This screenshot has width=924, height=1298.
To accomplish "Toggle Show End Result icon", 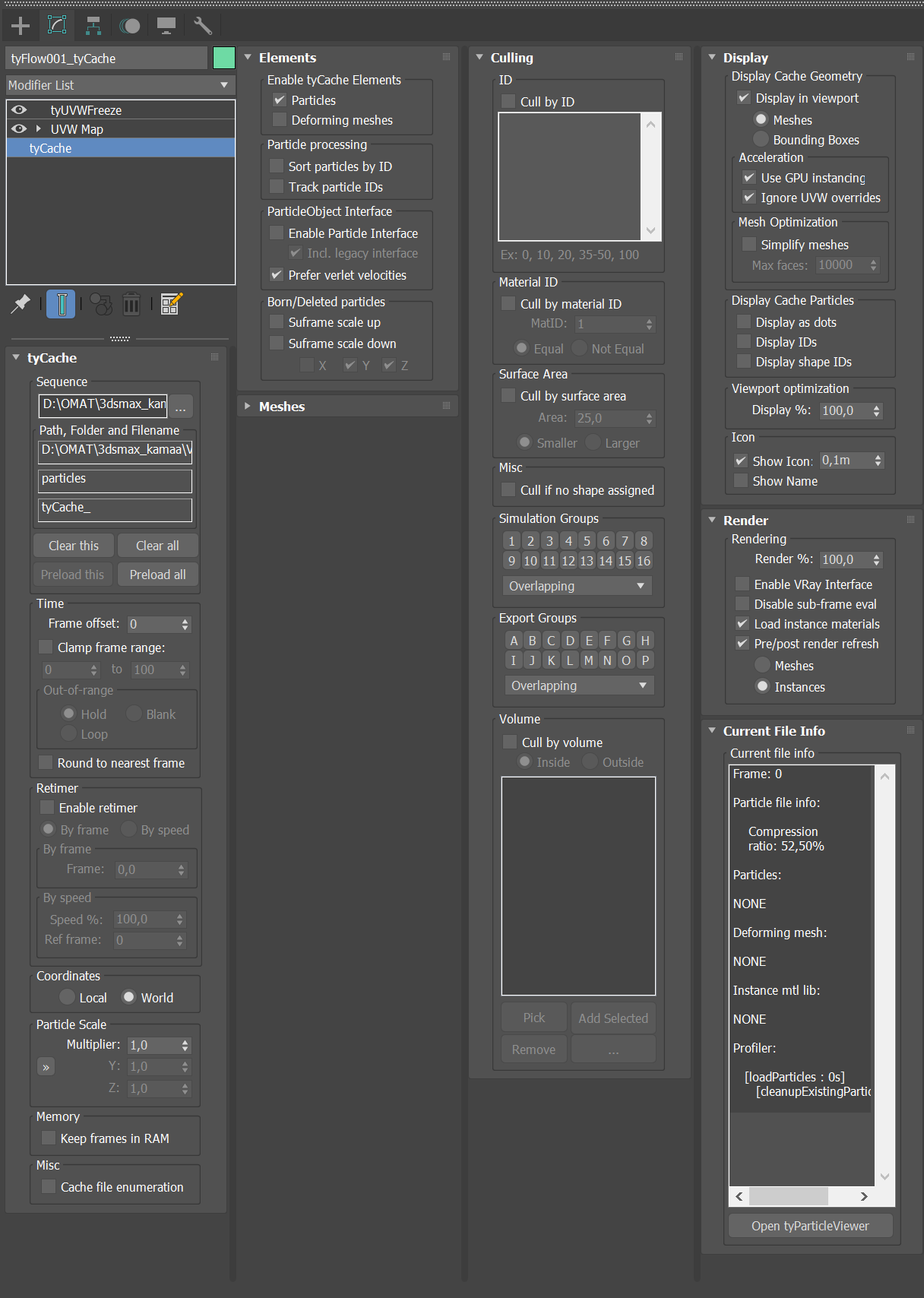I will [x=61, y=304].
